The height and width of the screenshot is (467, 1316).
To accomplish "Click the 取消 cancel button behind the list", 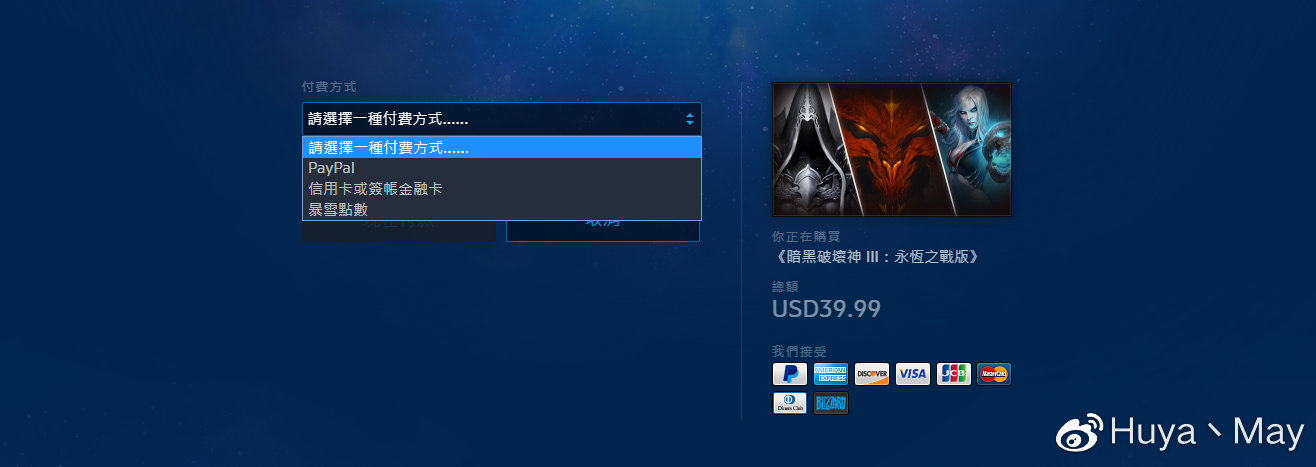I will tap(603, 230).
